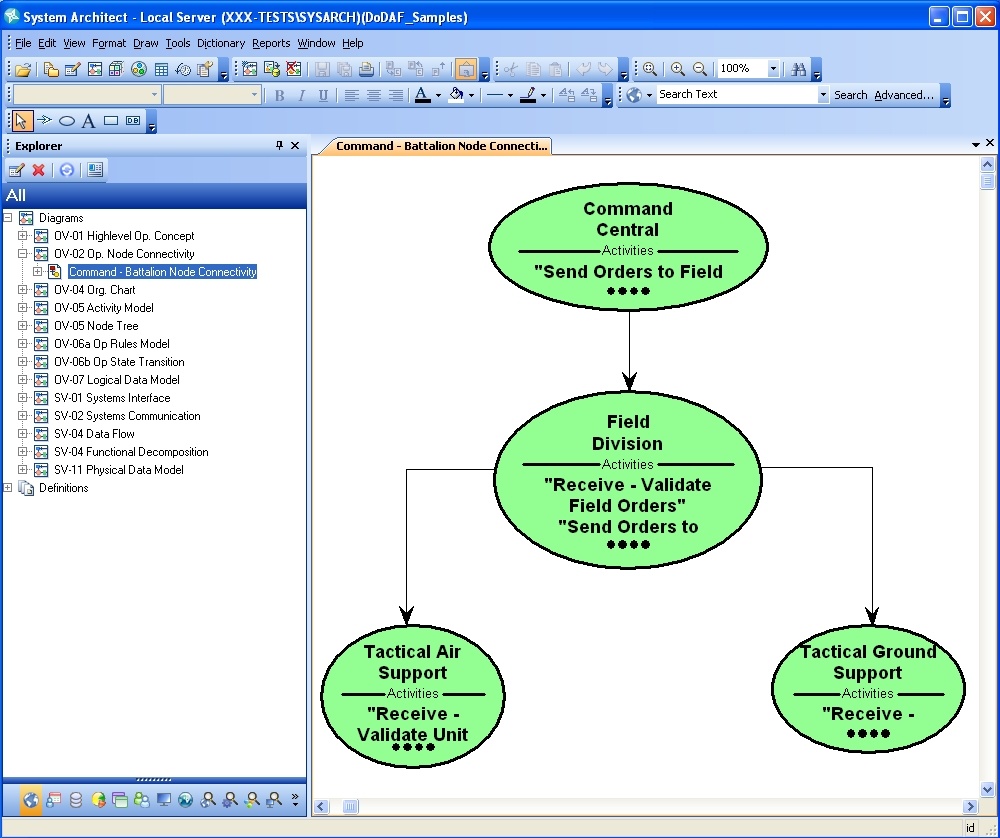This screenshot has height=838, width=1000.
Task: Click the pie chart icon in bottom bar
Action: [98, 800]
